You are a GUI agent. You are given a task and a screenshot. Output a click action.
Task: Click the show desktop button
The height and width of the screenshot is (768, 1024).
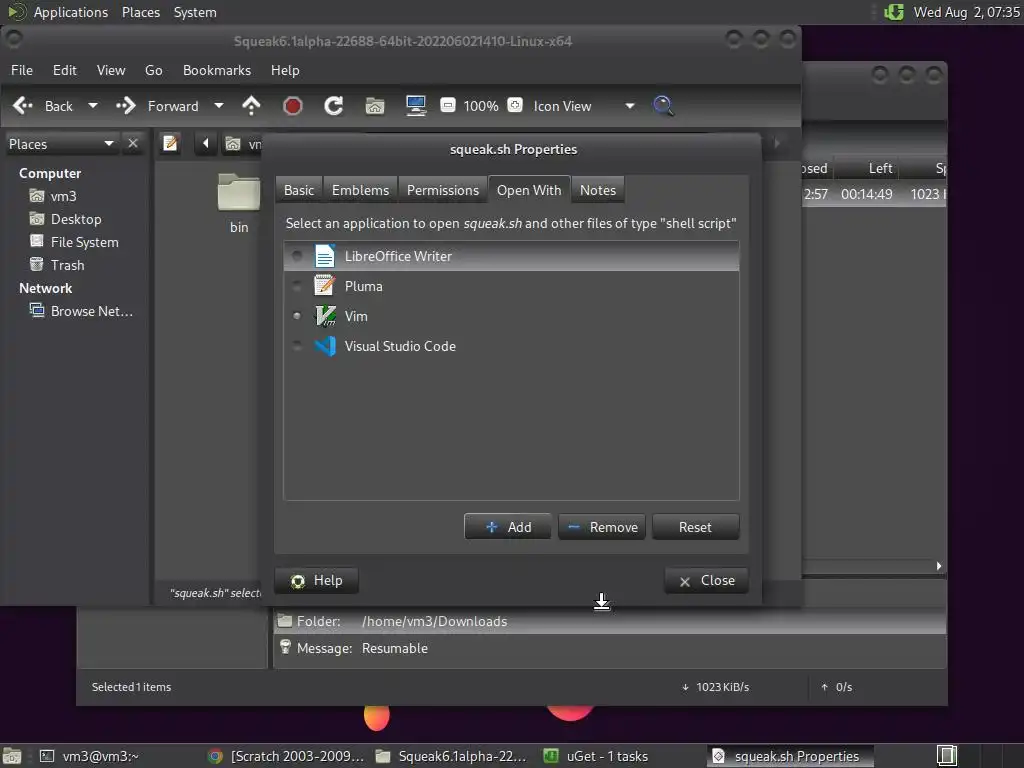coord(12,756)
